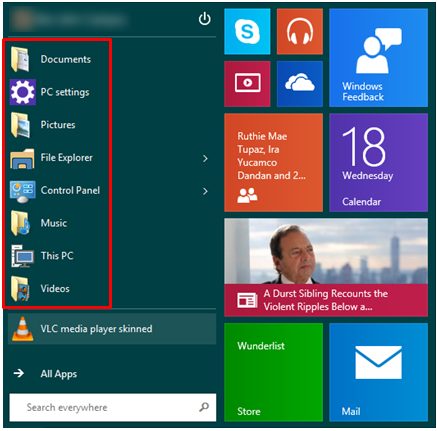Select the Pictures label

pyautogui.click(x=58, y=125)
